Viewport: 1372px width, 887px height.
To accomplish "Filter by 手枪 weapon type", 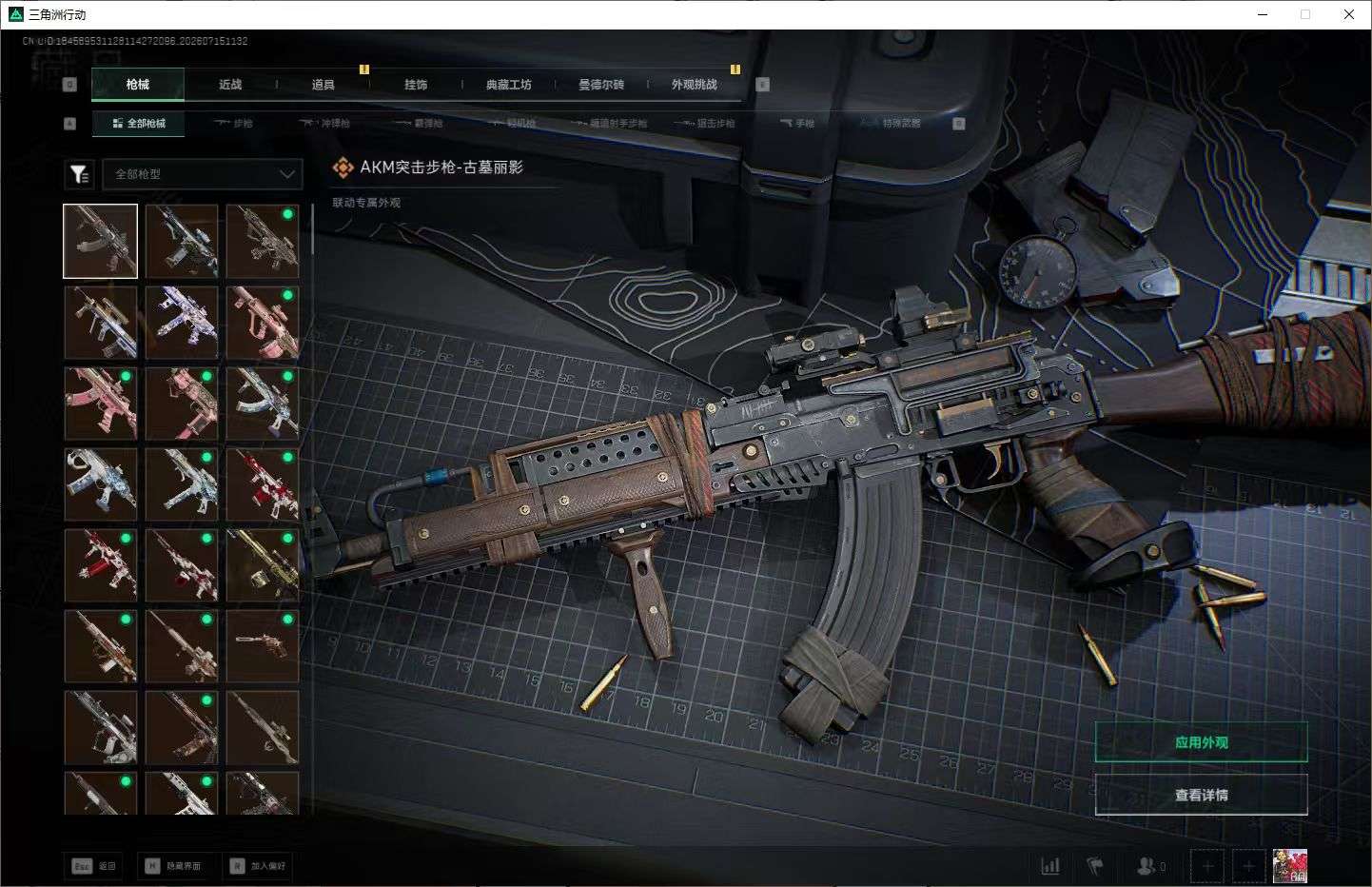I will (797, 124).
